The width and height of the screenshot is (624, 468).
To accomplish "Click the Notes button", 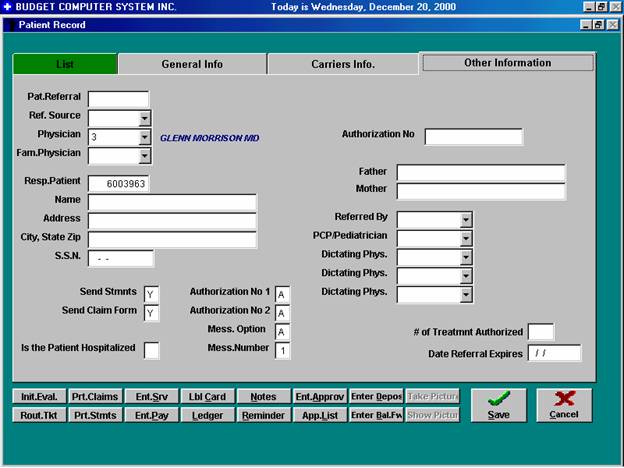I will click(263, 397).
